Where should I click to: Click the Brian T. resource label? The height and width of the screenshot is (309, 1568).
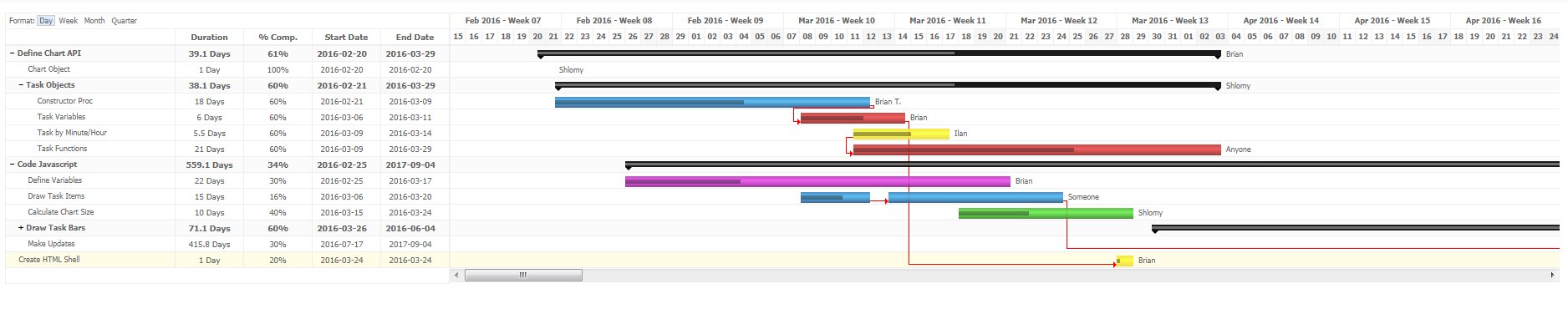tap(888, 102)
